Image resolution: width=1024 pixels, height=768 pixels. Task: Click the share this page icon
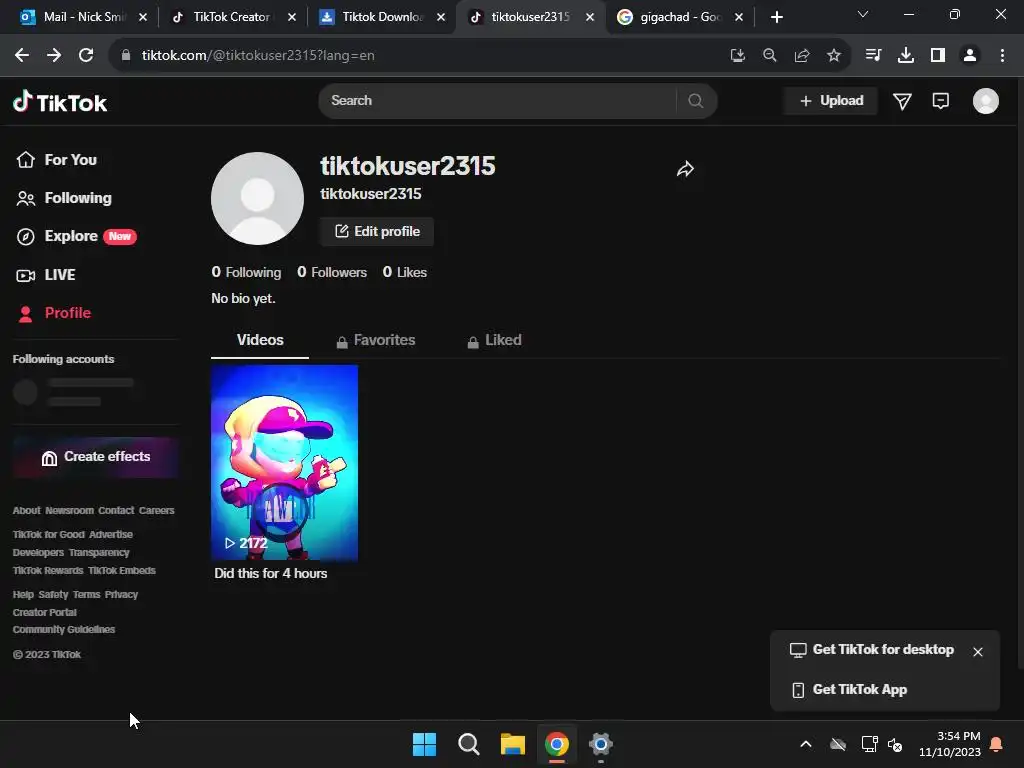[x=802, y=56]
